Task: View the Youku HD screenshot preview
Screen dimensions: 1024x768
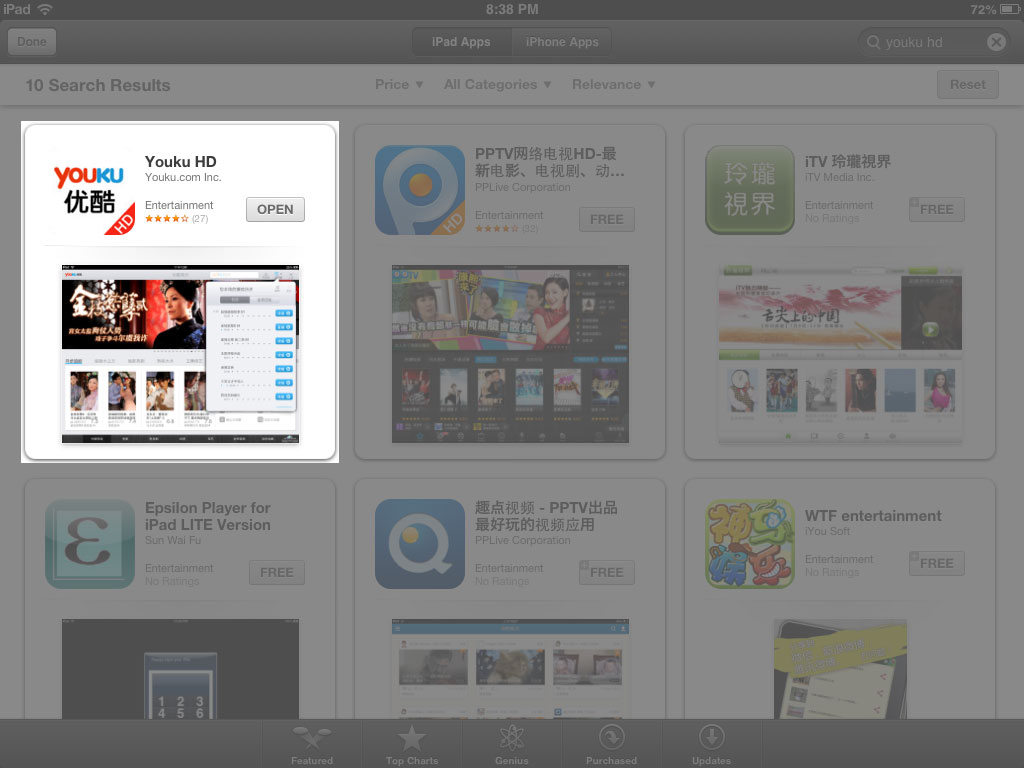Action: coord(180,354)
